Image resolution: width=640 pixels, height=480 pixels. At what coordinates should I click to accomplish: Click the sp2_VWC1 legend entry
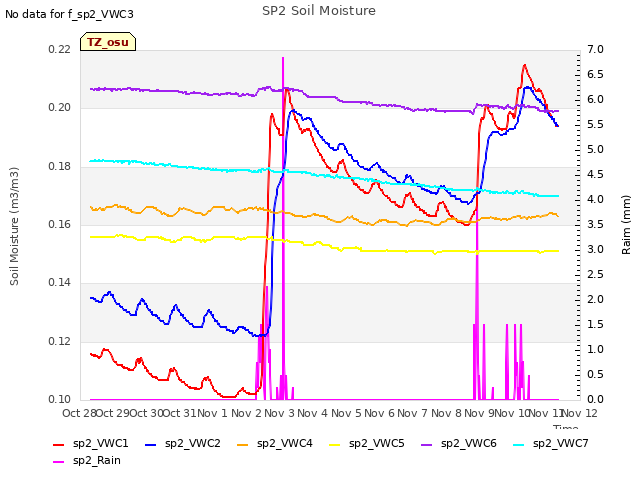pos(91,443)
